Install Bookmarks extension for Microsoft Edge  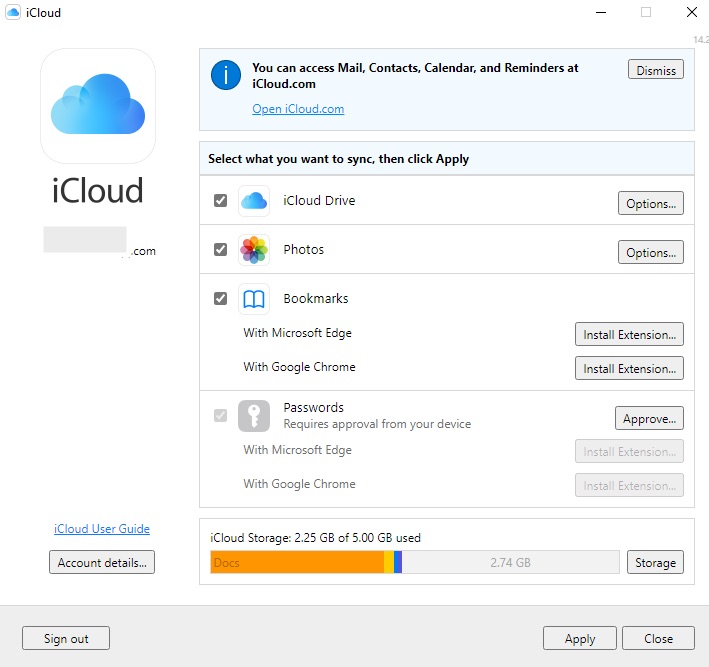point(629,334)
